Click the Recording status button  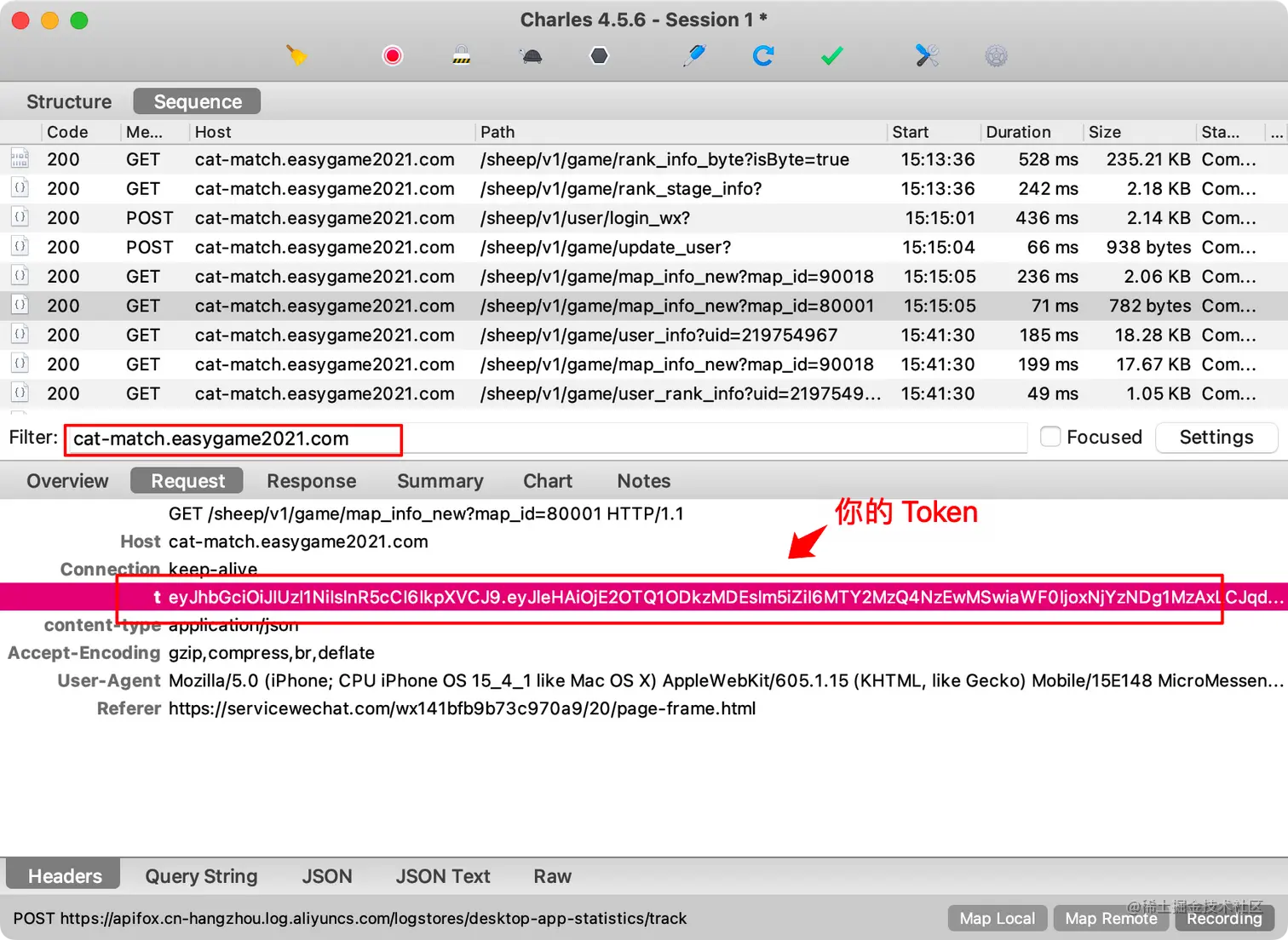pos(1225,919)
